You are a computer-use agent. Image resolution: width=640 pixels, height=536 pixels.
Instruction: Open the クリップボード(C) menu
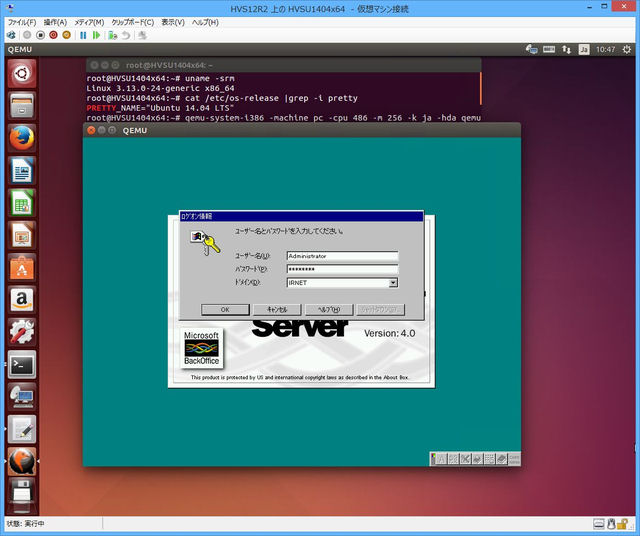point(133,22)
